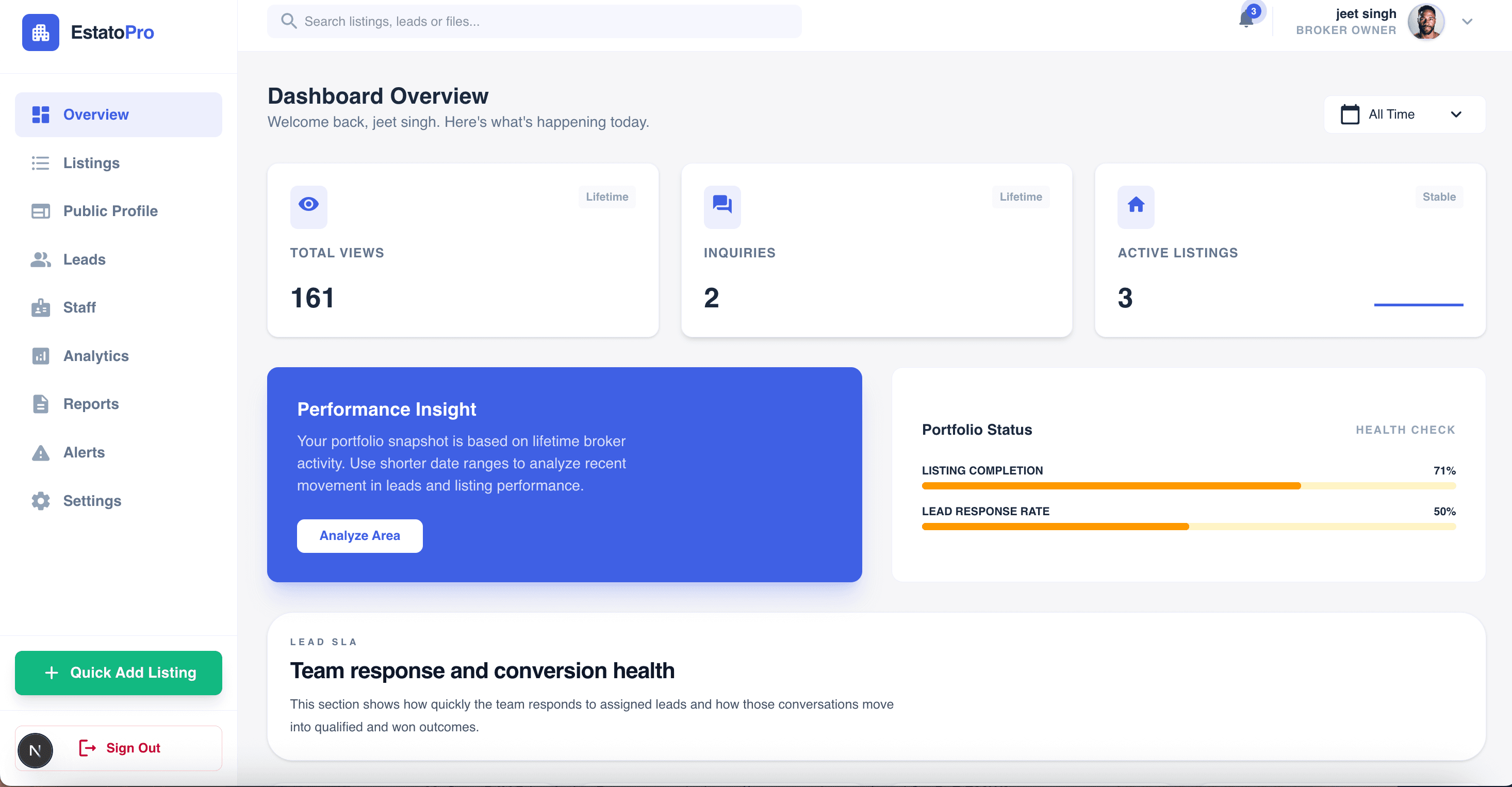Click the inquiries value 2
Viewport: 1512px width, 787px height.
point(711,298)
